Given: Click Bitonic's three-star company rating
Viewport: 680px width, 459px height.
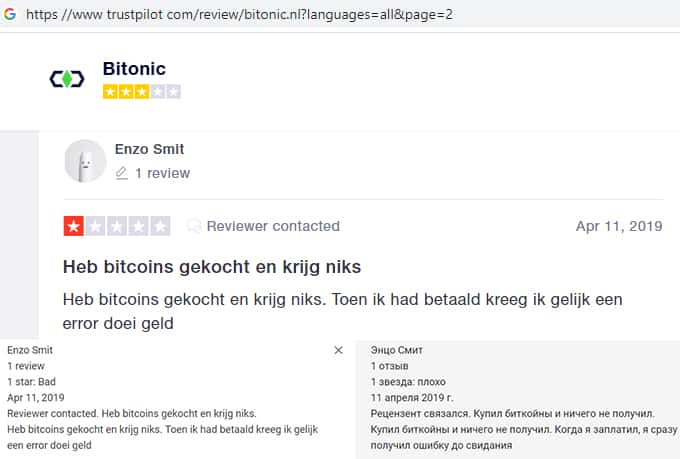Looking at the screenshot, I should (x=141, y=92).
